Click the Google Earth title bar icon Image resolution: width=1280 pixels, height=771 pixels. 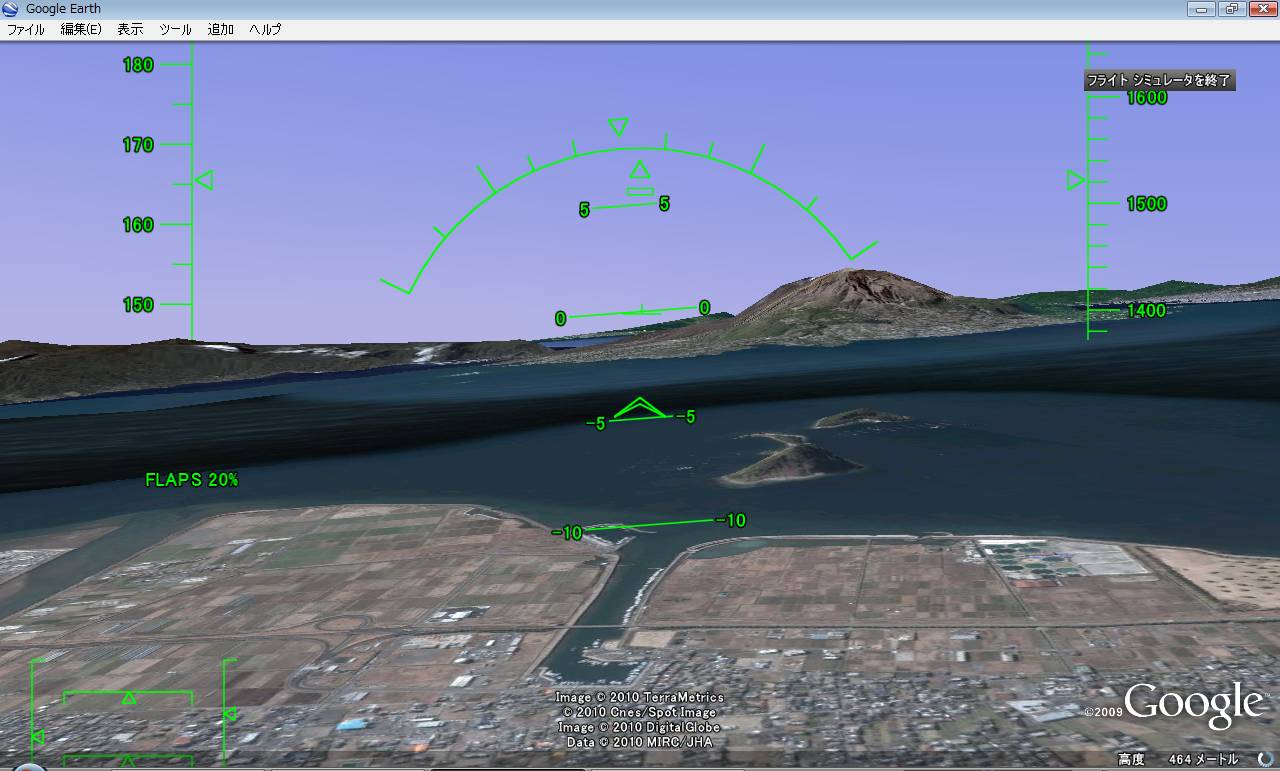(x=10, y=9)
